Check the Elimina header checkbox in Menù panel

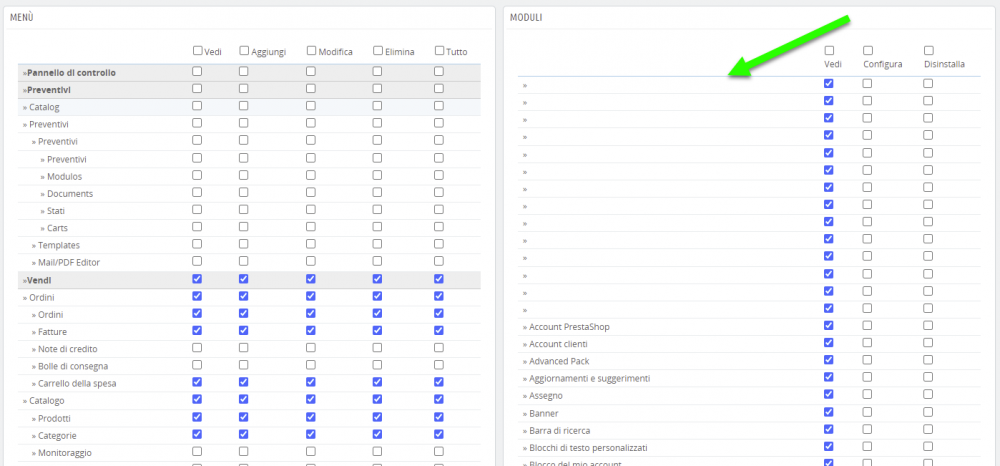[x=378, y=50]
